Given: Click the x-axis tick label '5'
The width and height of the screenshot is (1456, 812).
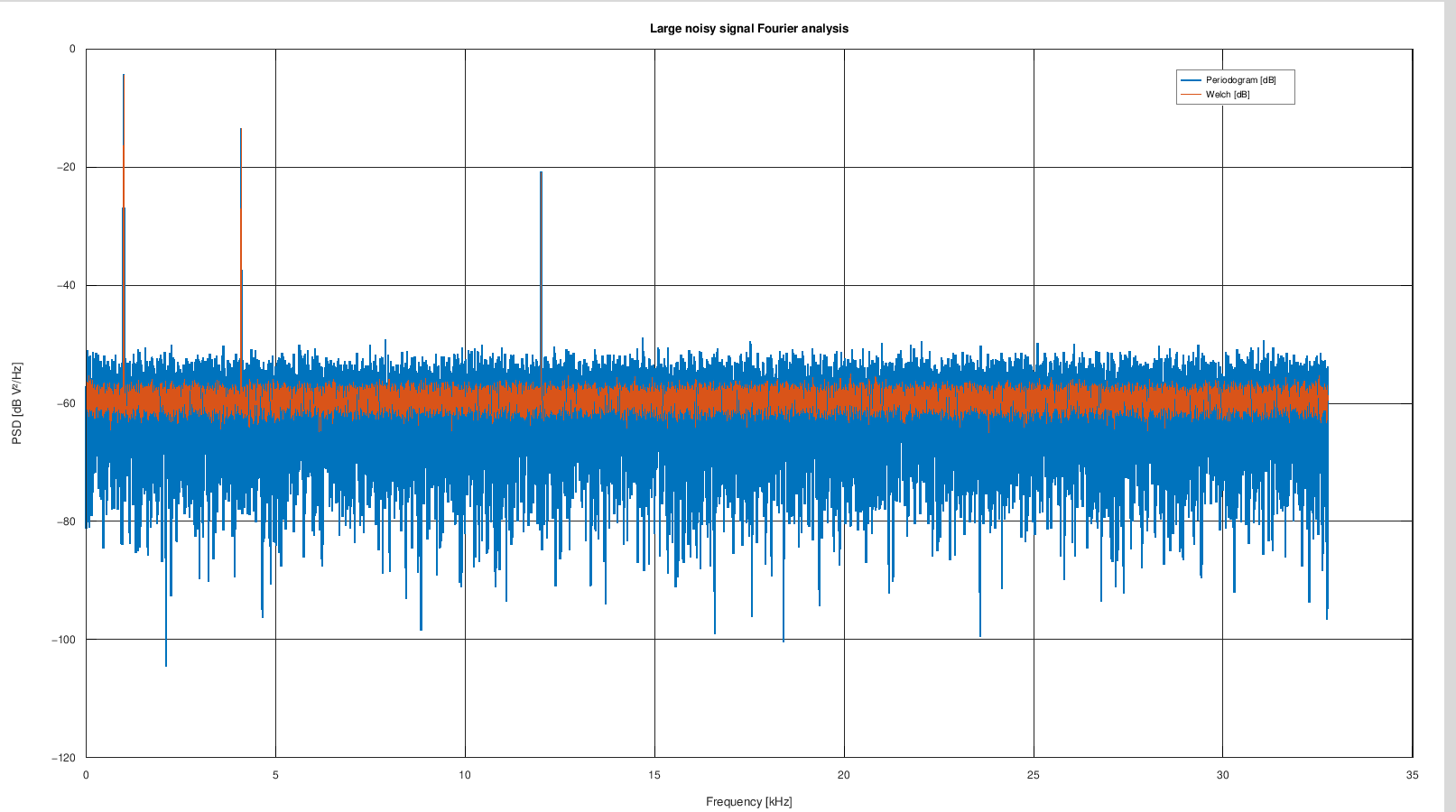Looking at the screenshot, I should [275, 775].
